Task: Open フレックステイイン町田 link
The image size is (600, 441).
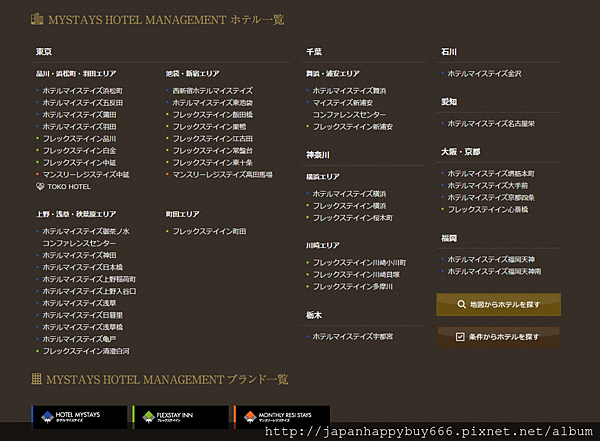Action: pyautogui.click(x=209, y=231)
